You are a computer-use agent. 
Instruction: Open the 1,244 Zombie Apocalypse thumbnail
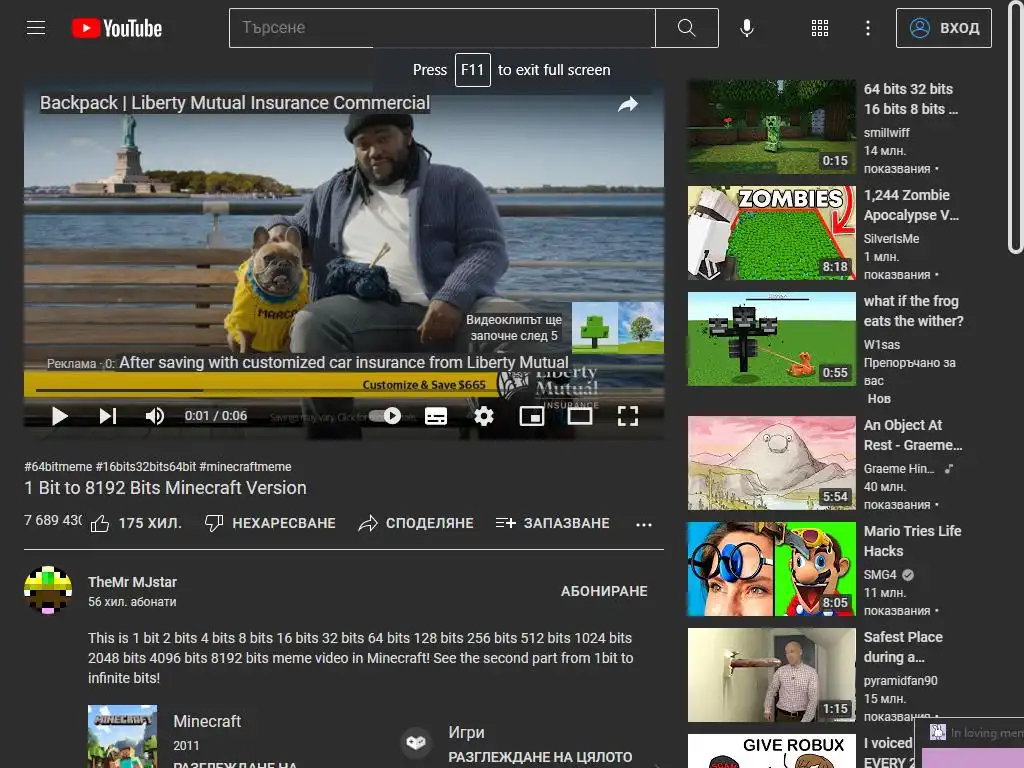tap(771, 233)
